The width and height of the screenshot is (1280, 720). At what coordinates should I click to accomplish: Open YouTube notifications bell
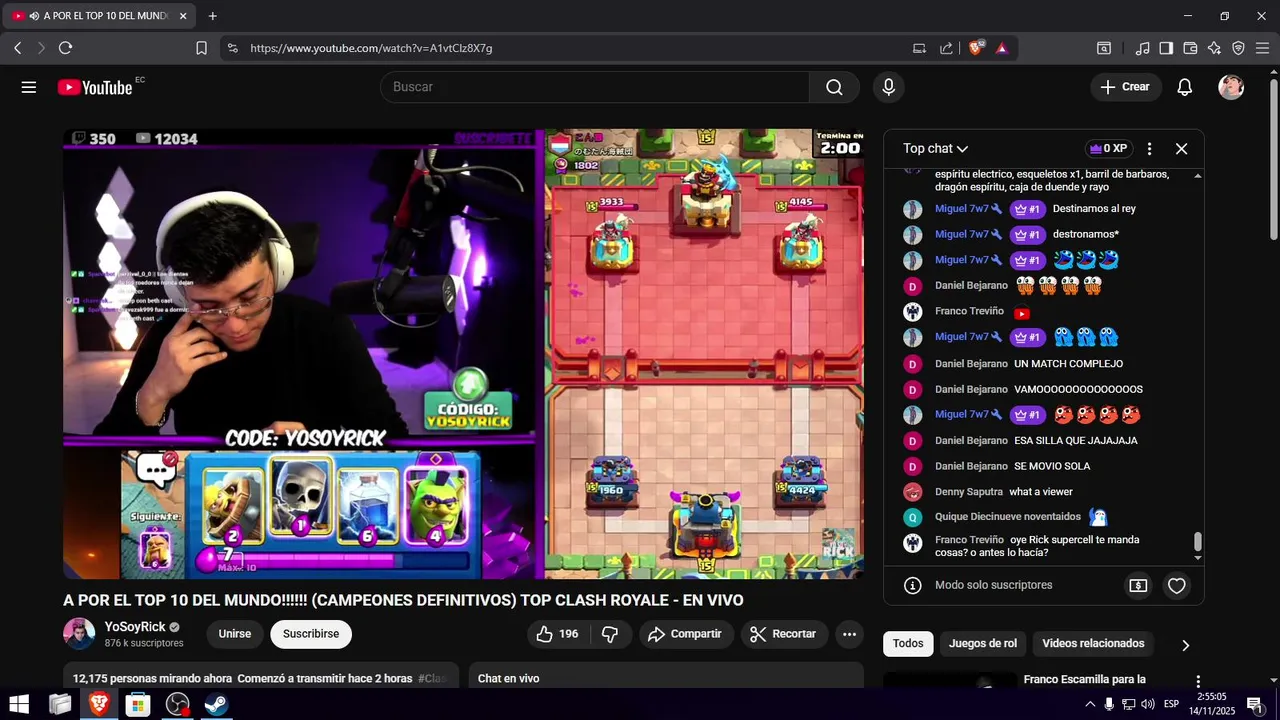[x=1184, y=87]
